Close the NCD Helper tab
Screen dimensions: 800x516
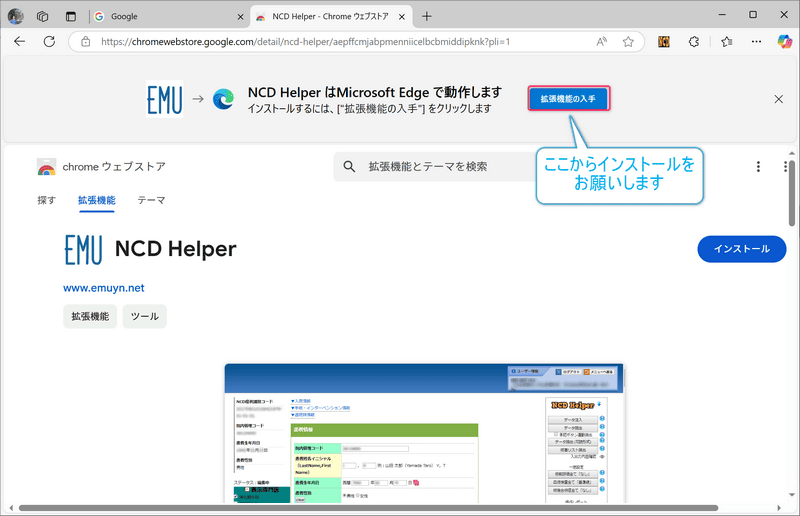coord(402,17)
